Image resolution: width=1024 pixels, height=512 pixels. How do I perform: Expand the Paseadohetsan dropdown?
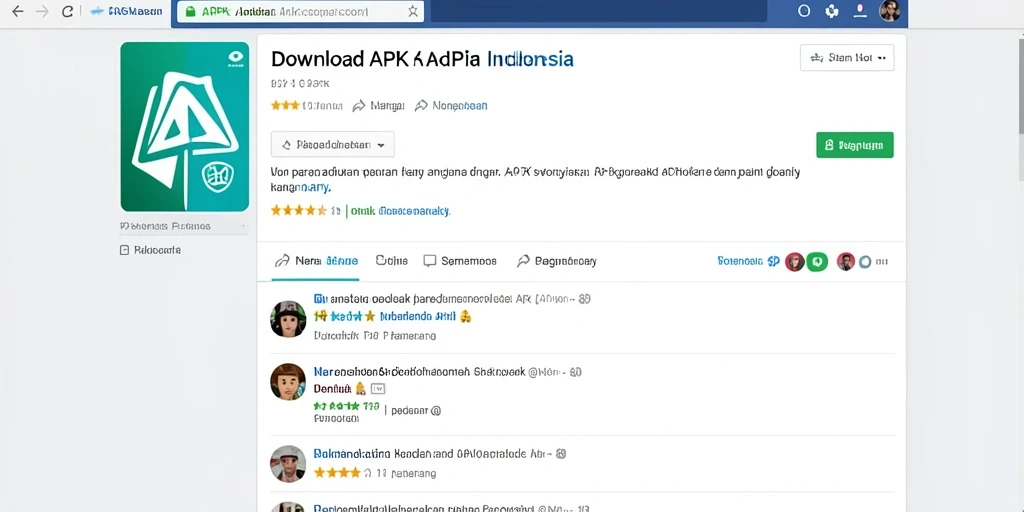pyautogui.click(x=333, y=144)
